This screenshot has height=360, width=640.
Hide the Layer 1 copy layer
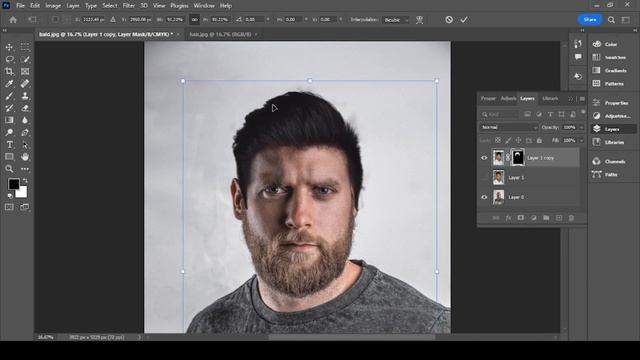[484, 158]
